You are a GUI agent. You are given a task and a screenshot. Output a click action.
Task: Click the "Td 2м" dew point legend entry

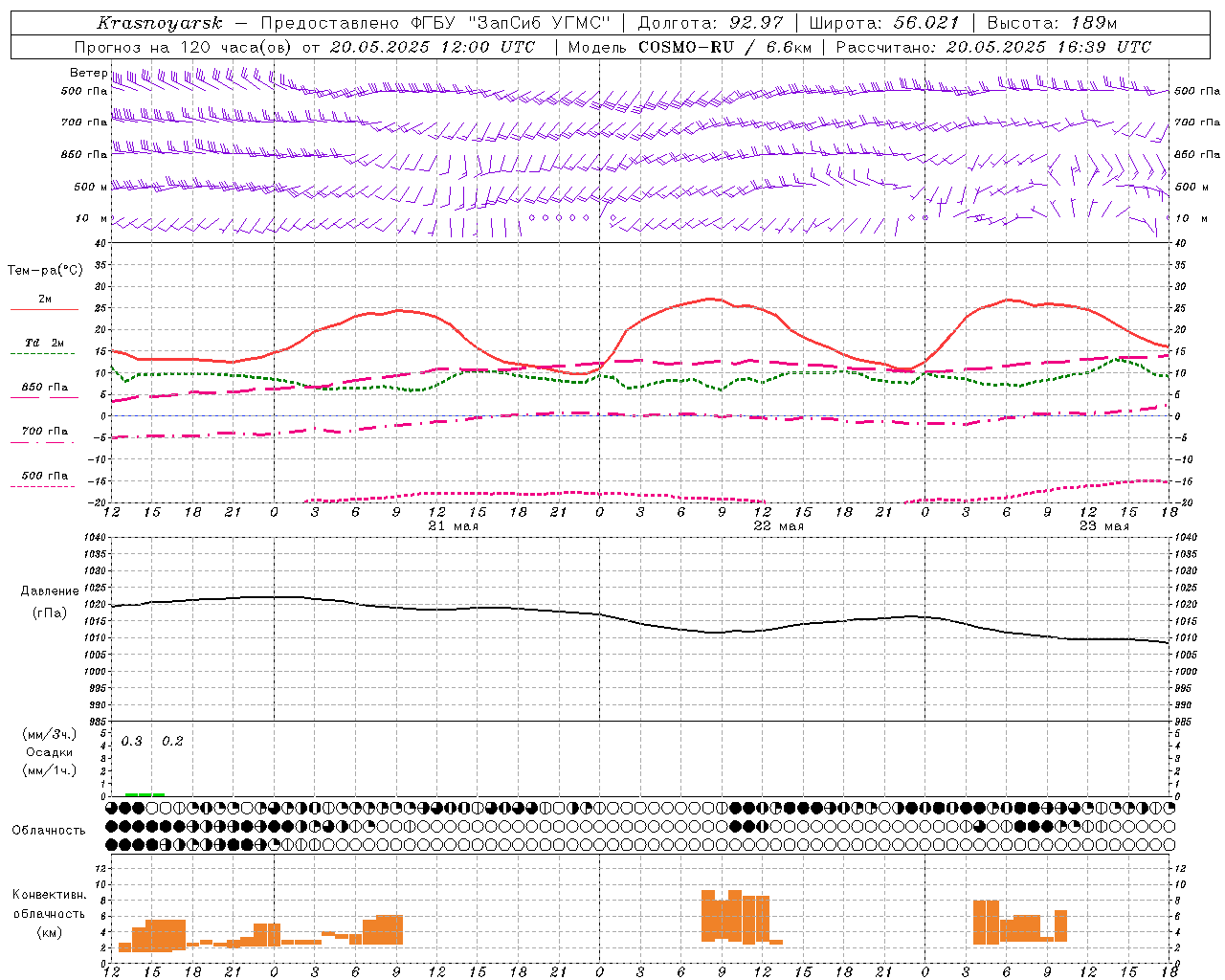coord(44,343)
